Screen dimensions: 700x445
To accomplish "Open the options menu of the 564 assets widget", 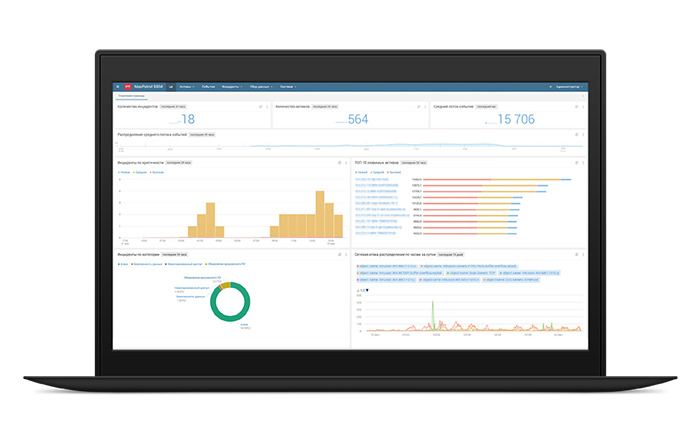I will click(425, 107).
